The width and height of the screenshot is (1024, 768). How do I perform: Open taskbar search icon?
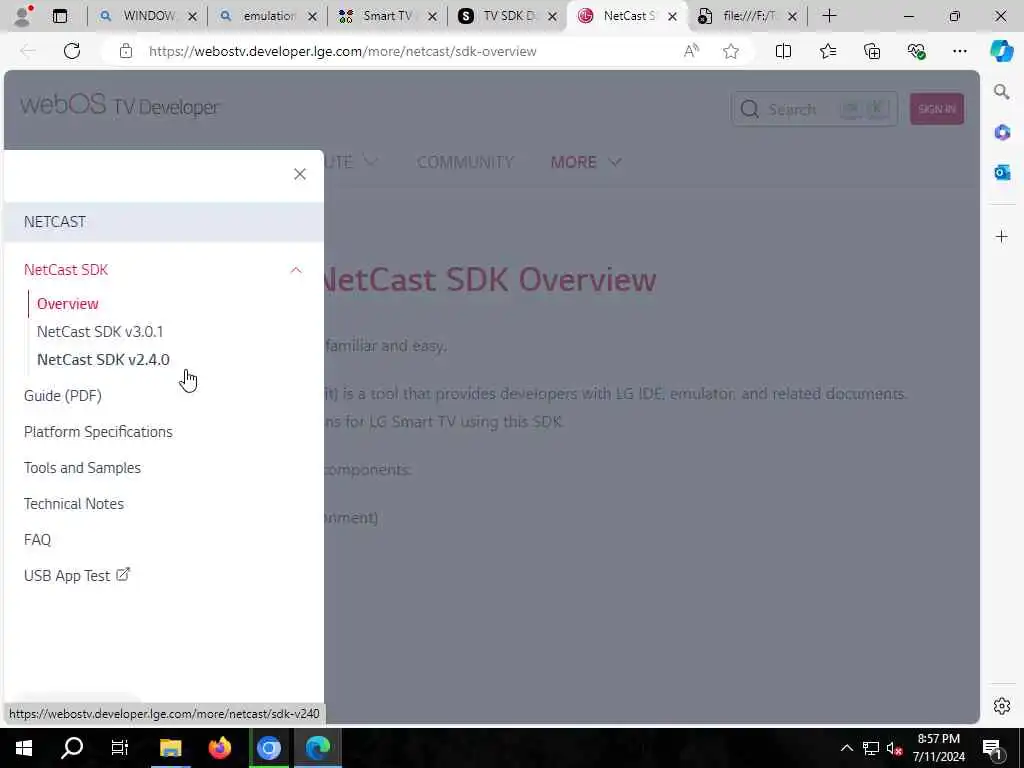(x=72, y=748)
